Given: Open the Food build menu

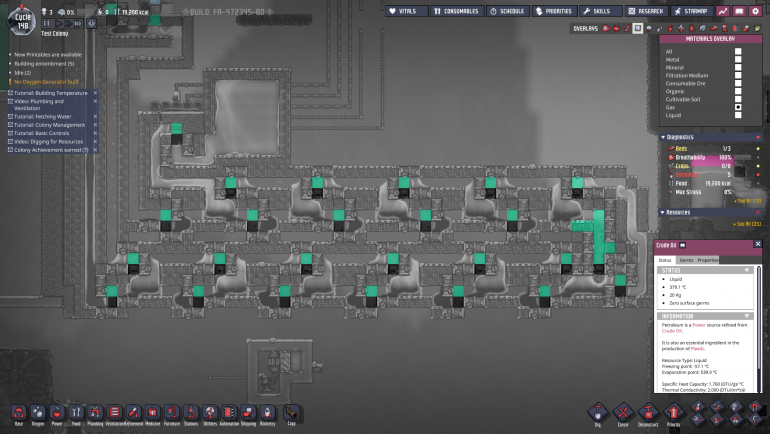Looking at the screenshot, I should click(x=76, y=413).
